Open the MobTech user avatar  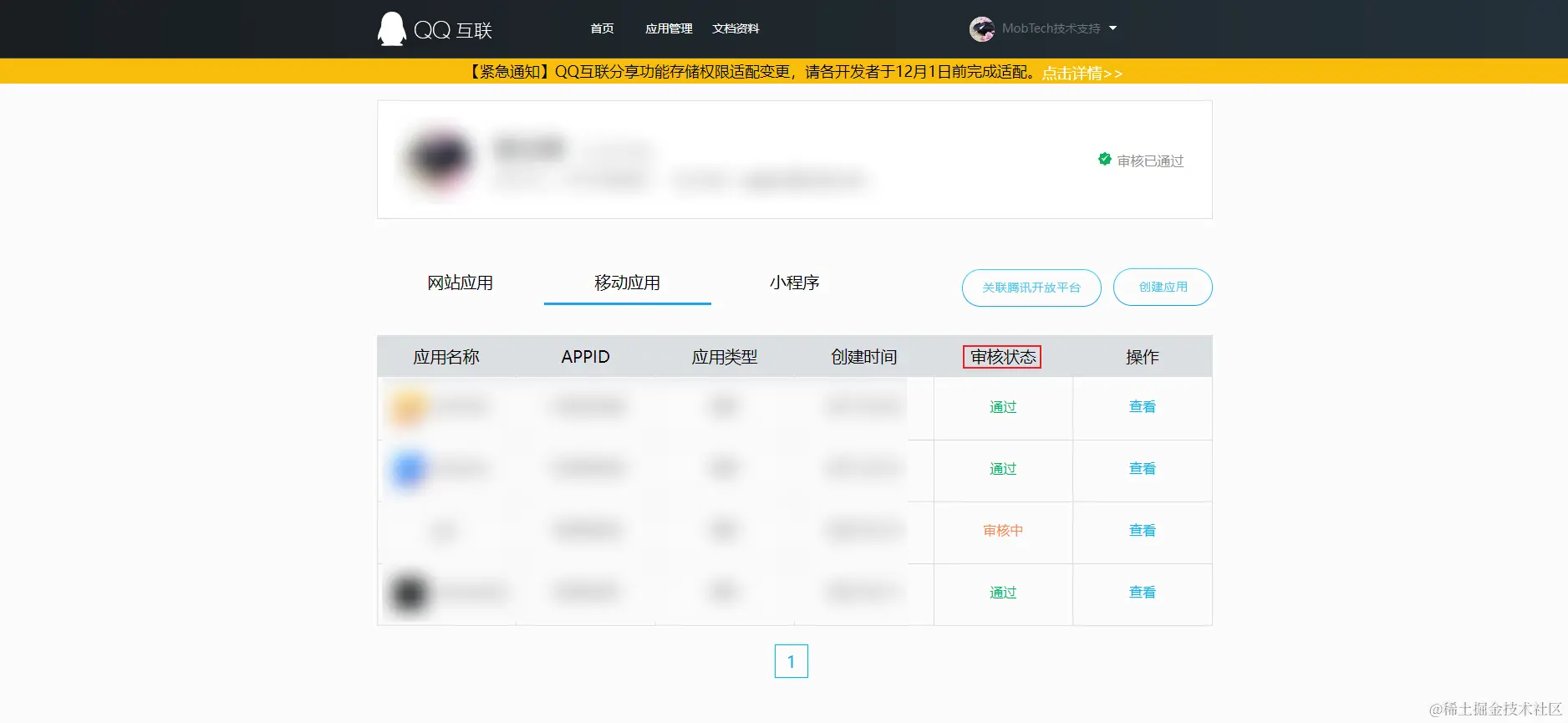981,29
